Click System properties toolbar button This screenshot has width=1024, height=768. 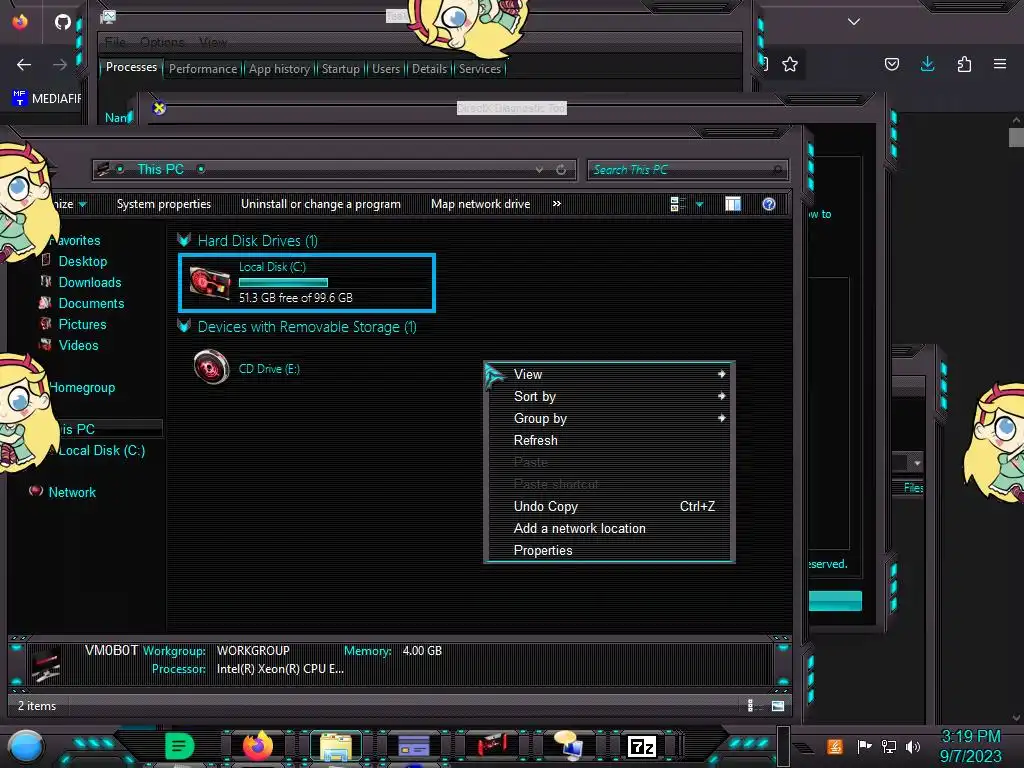tap(164, 204)
